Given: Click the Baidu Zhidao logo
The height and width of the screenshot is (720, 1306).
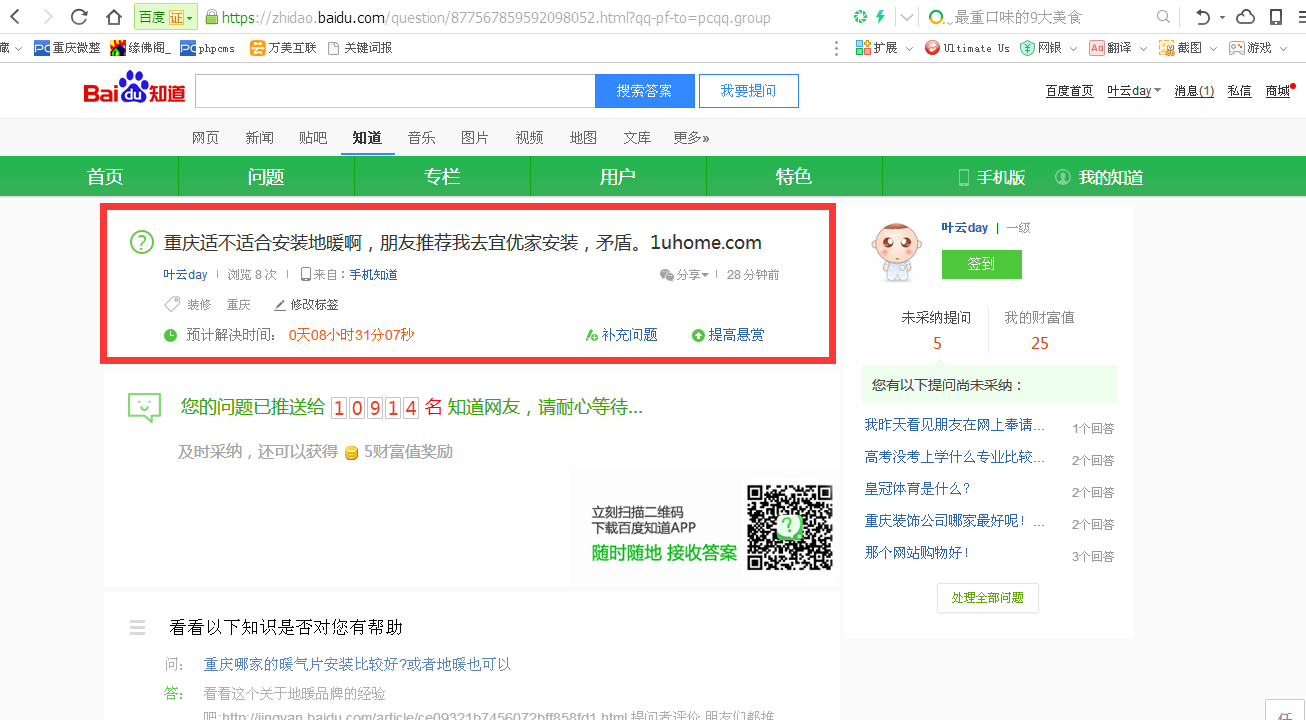Looking at the screenshot, I should (x=134, y=90).
